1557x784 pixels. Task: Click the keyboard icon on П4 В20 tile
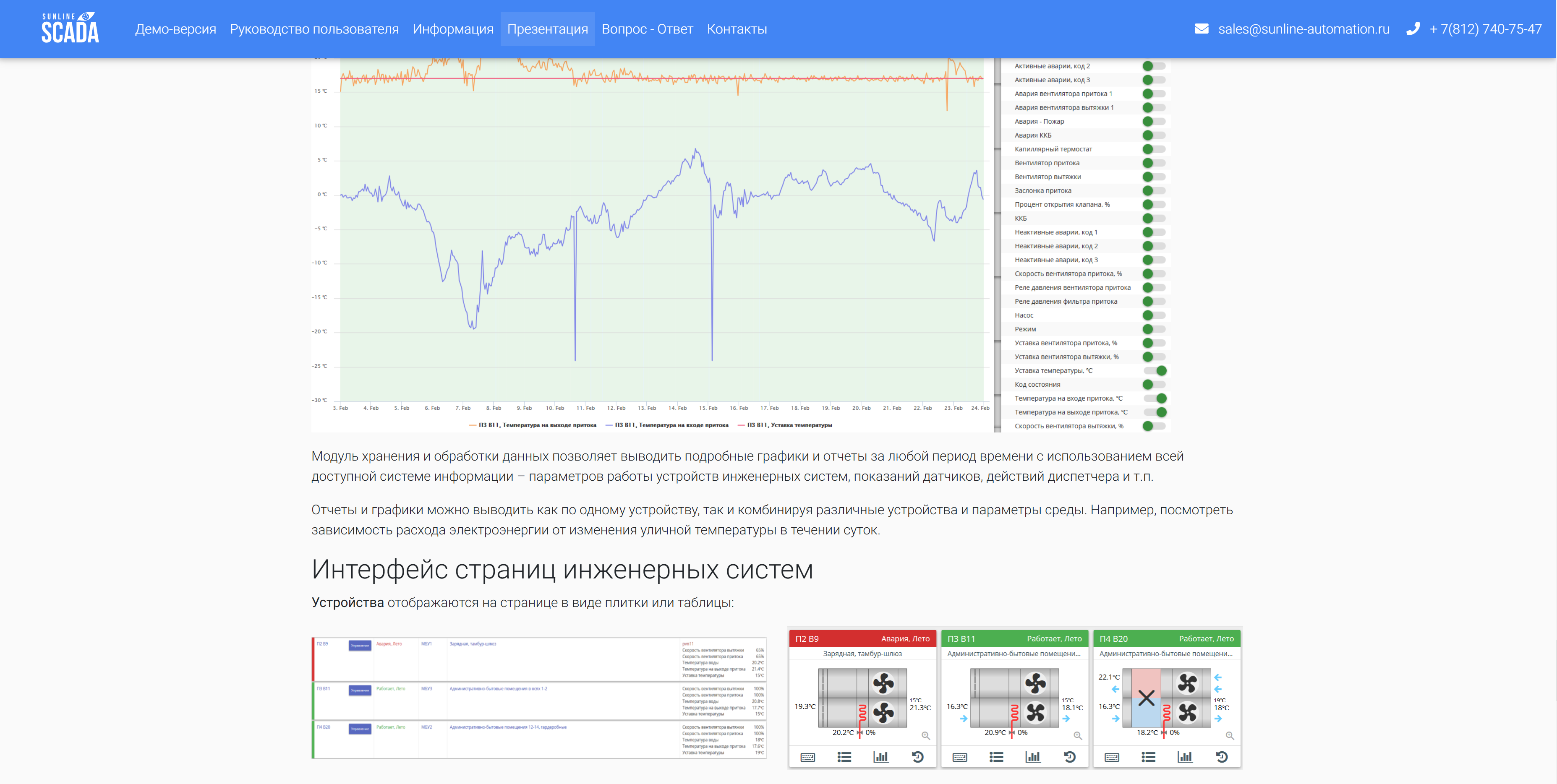(x=1112, y=757)
